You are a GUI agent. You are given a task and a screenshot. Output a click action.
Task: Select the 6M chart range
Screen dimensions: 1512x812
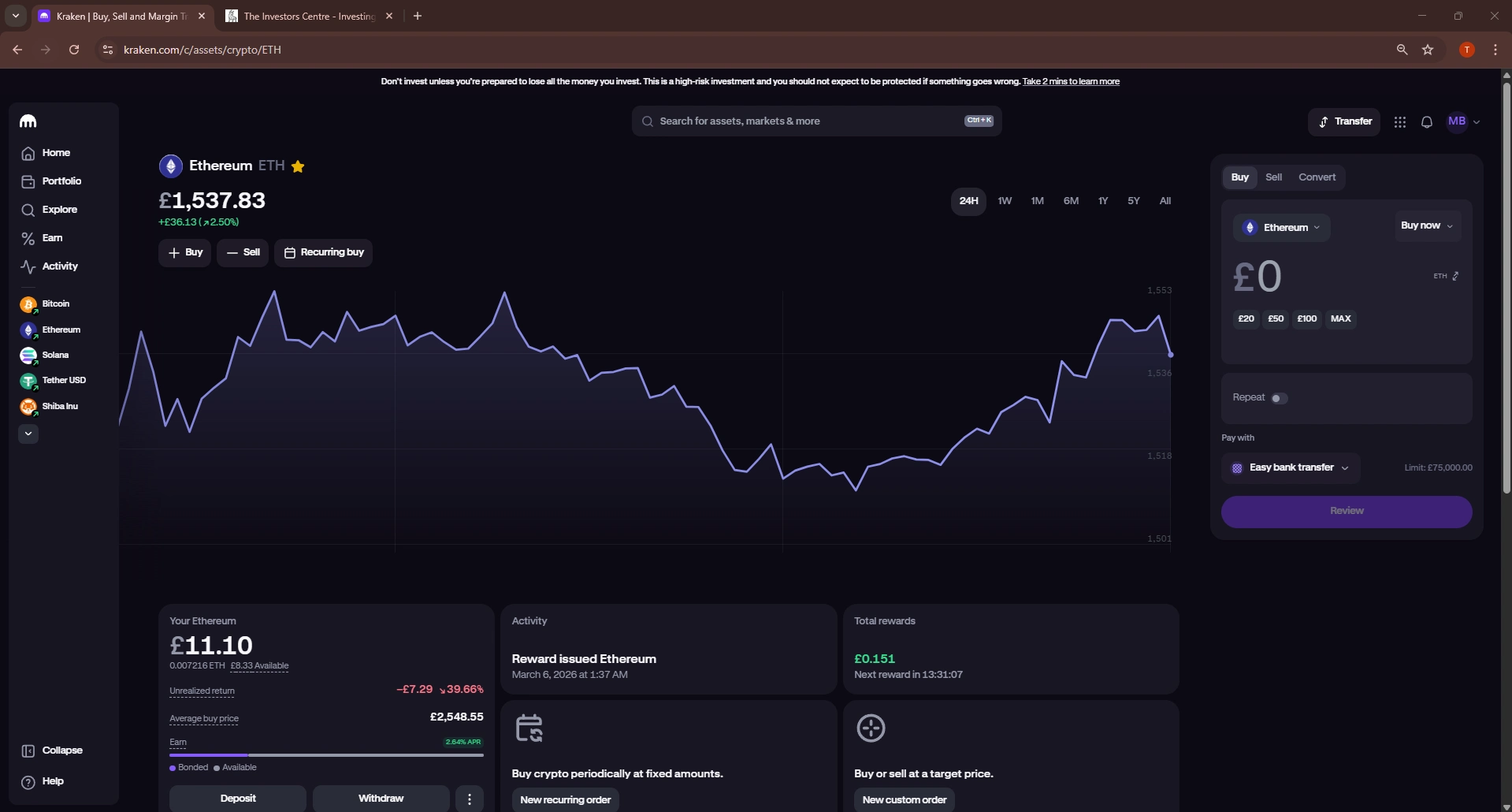[1071, 201]
